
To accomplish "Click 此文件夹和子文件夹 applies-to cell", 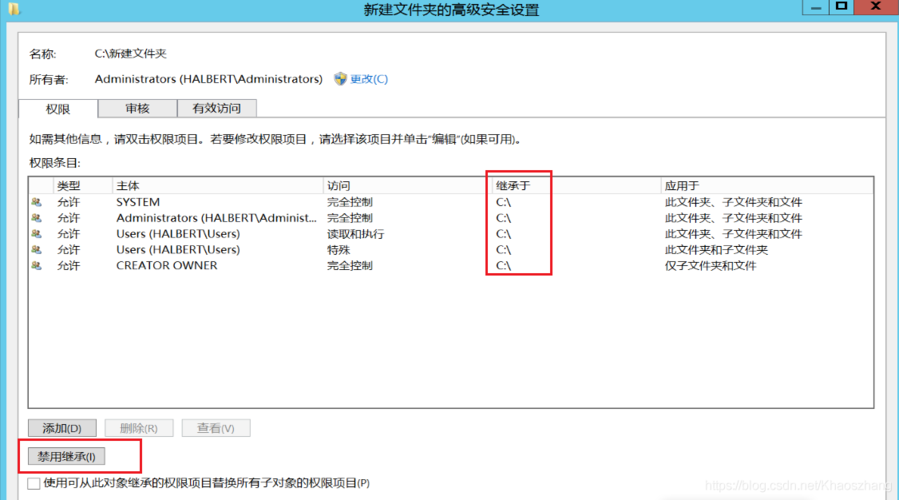I will [x=716, y=249].
